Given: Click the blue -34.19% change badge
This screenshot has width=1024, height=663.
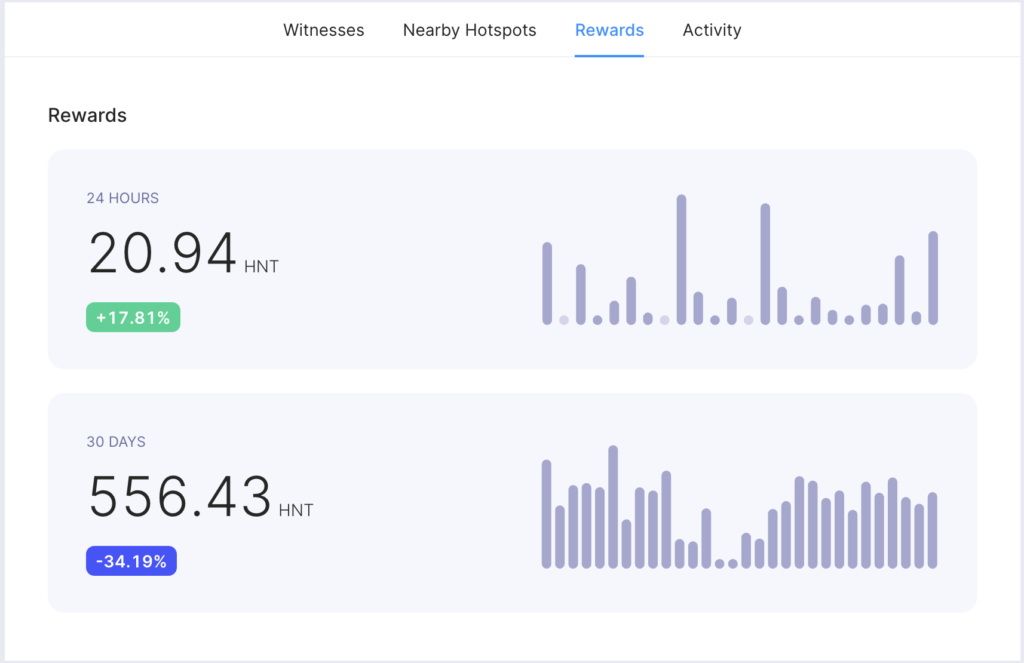Looking at the screenshot, I should [131, 561].
